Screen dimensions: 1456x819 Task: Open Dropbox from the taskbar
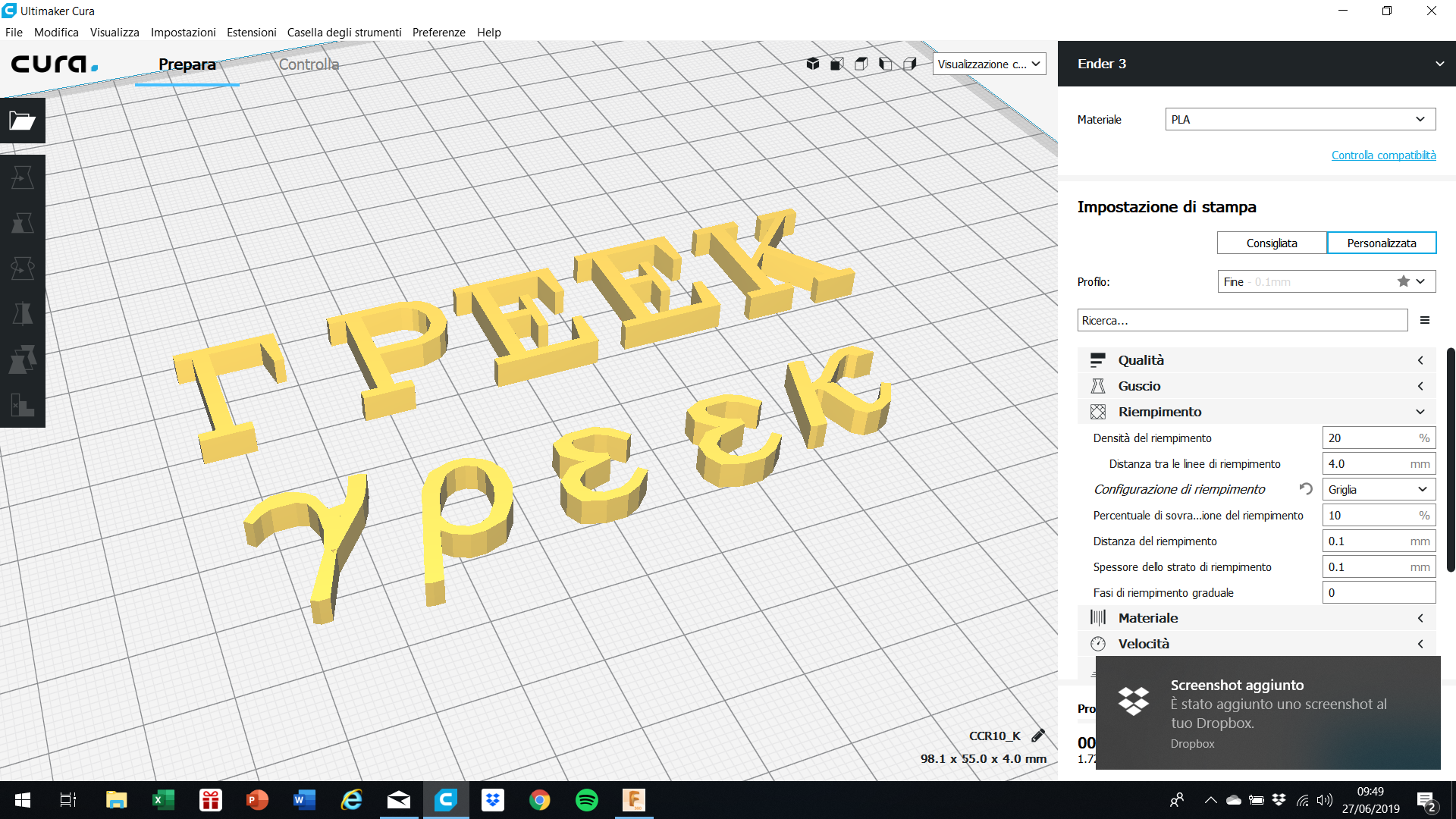(493, 800)
